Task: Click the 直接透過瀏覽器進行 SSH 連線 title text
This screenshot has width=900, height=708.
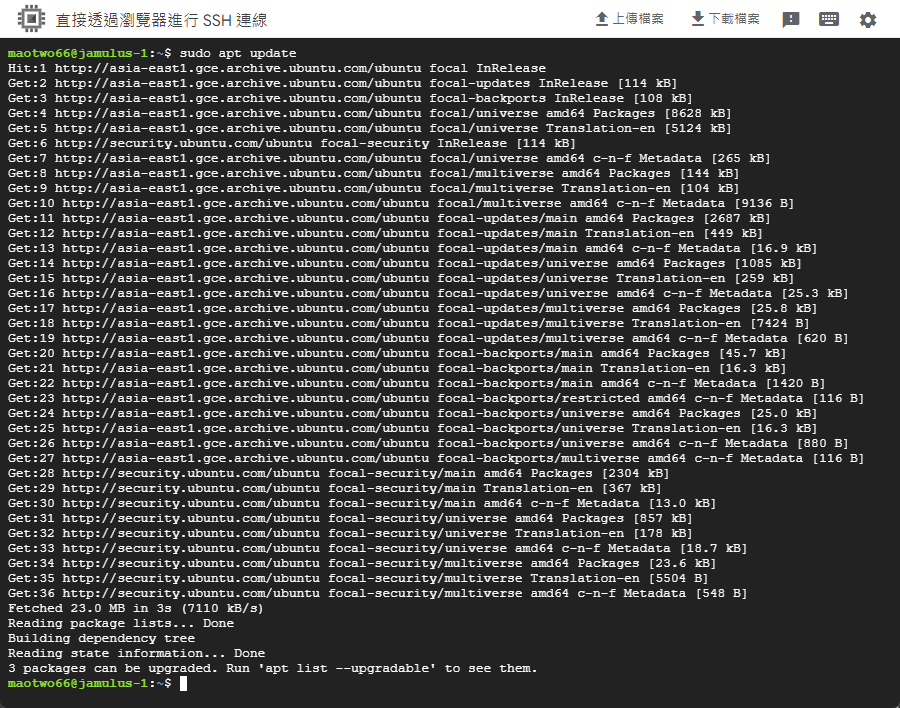Action: 161,20
